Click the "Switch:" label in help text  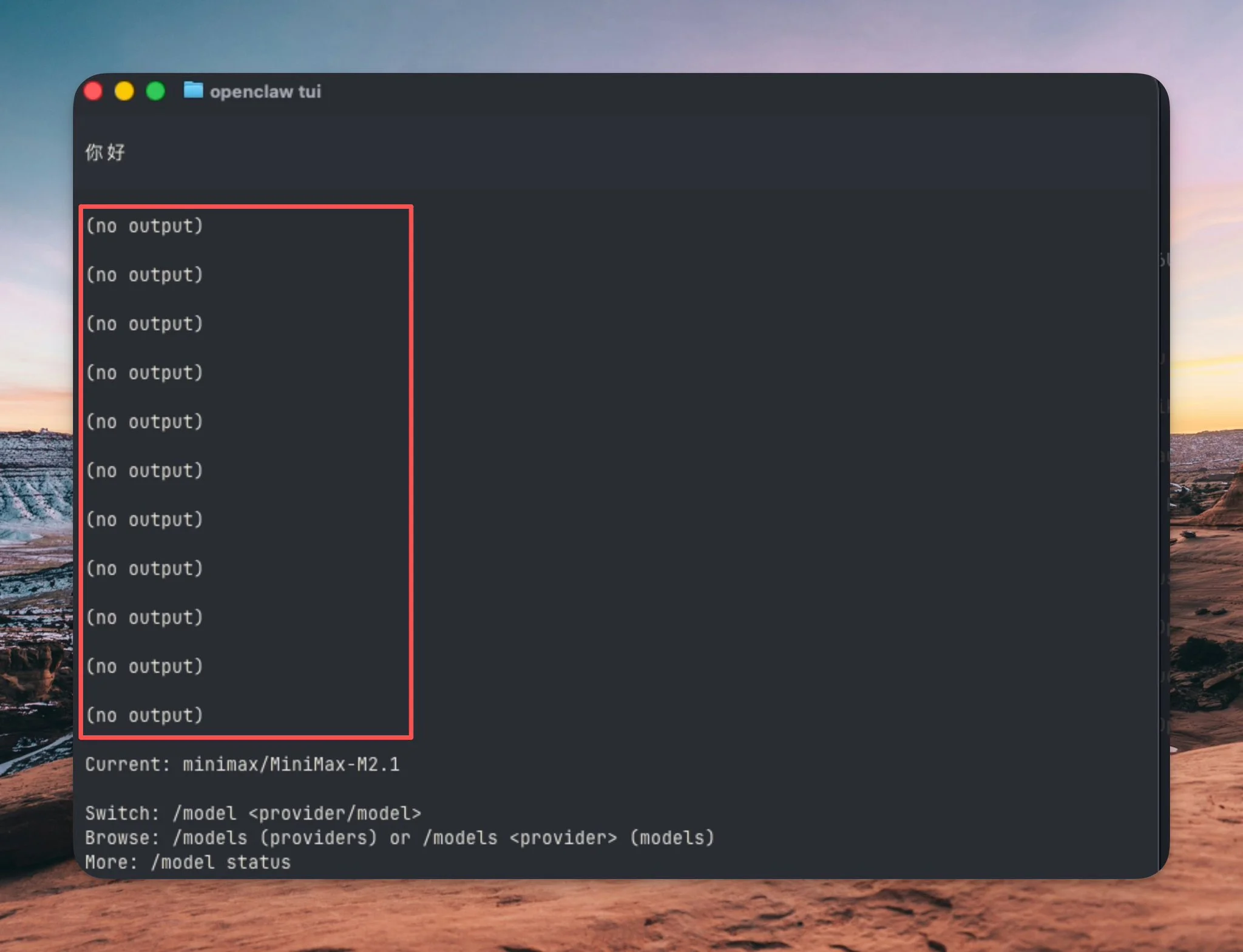[122, 814]
